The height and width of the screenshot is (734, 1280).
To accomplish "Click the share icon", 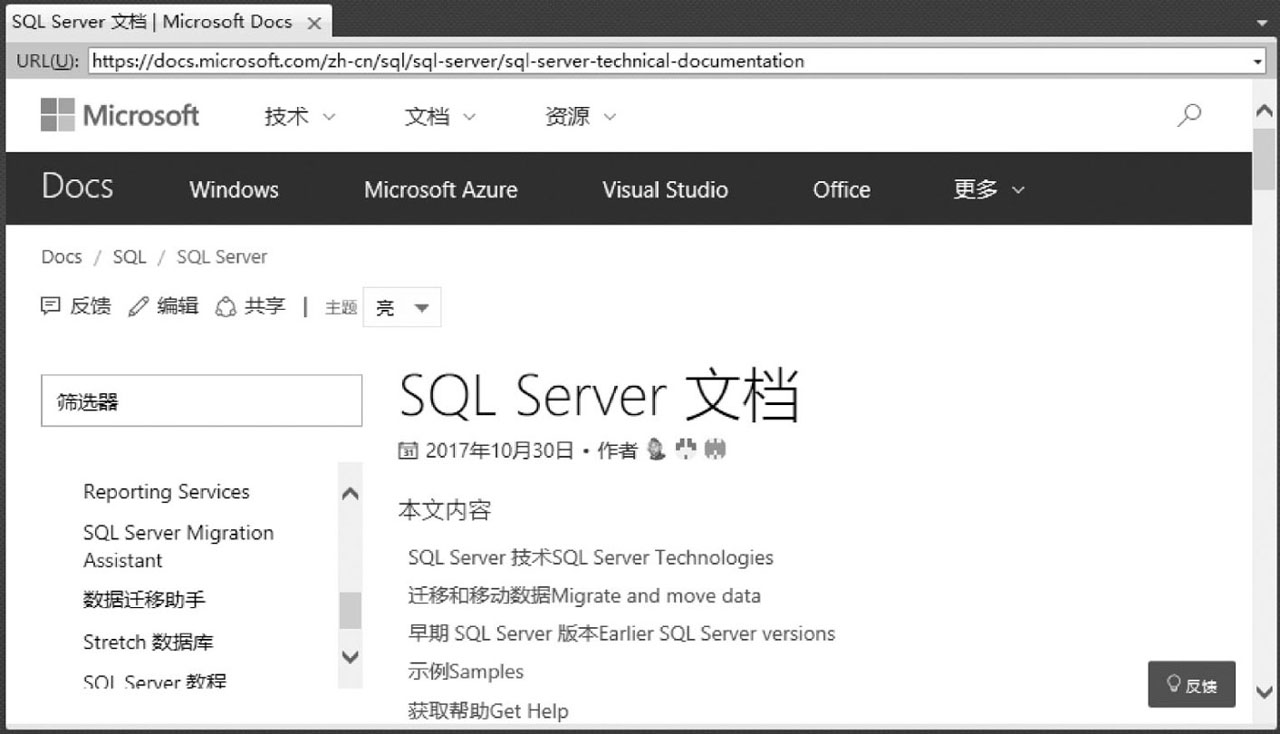I will pos(227,306).
